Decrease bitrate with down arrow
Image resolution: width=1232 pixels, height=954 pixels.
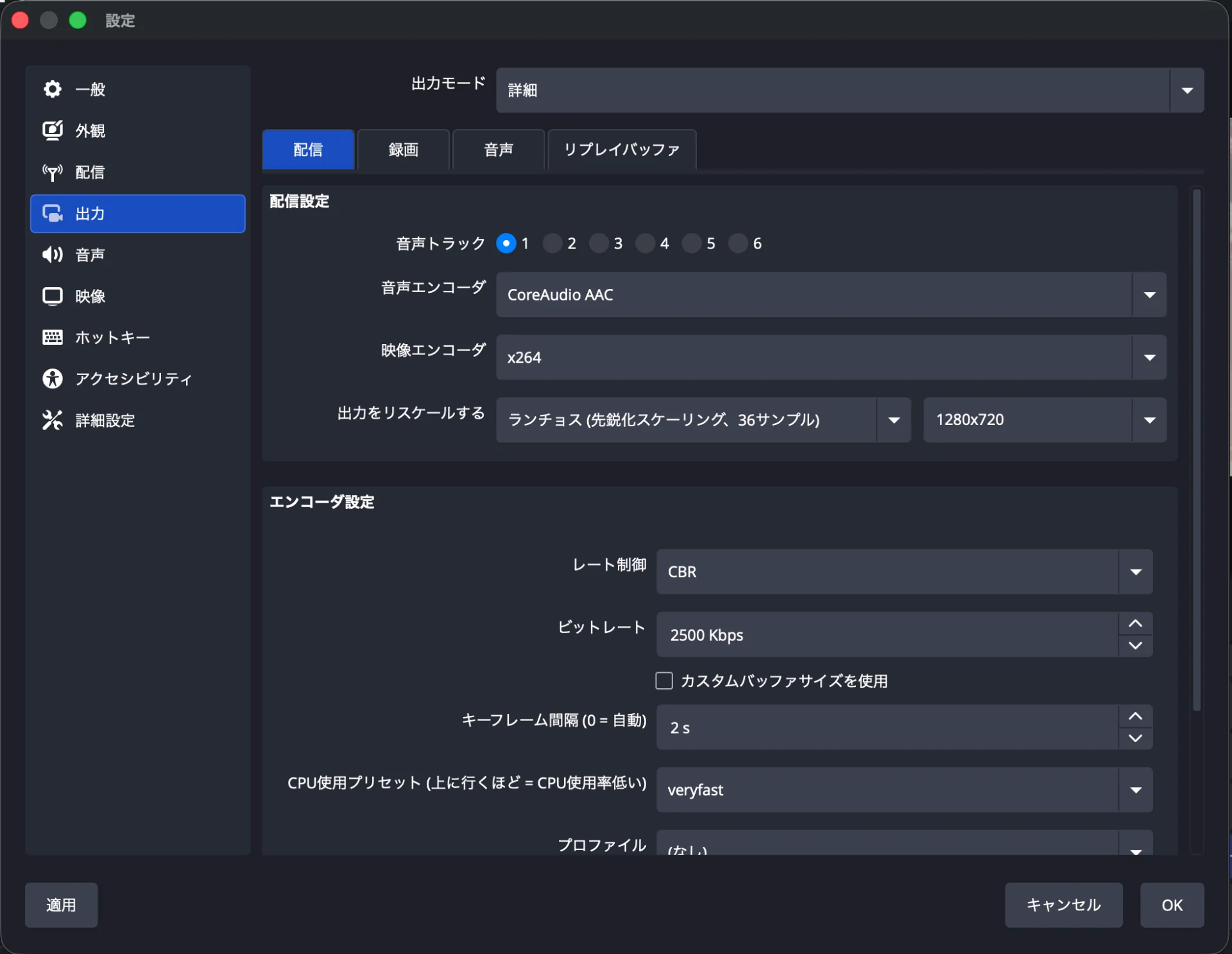tap(1135, 645)
